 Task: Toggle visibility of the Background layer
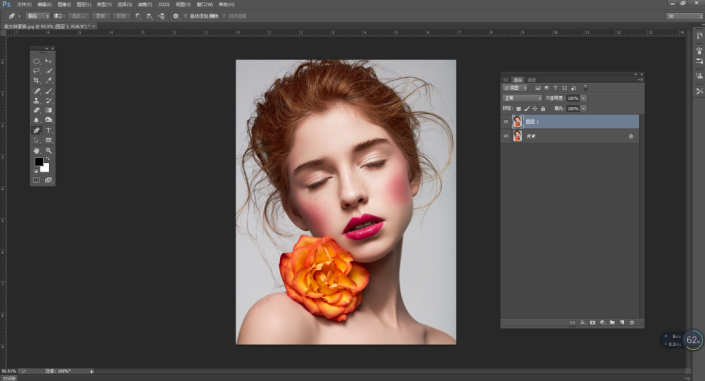pos(506,136)
